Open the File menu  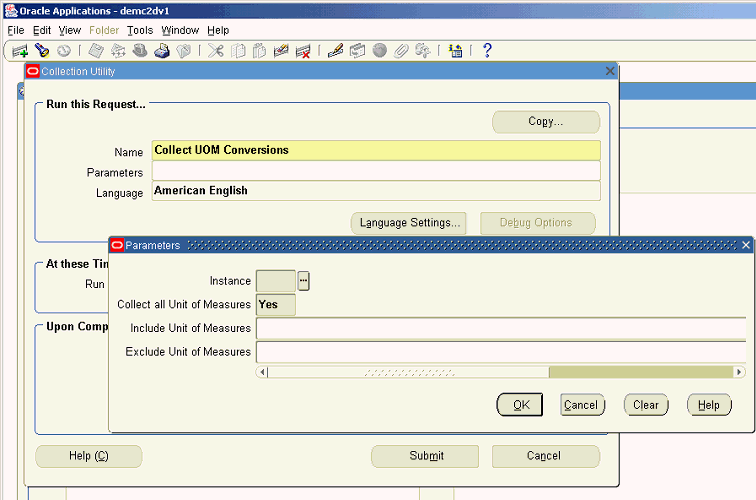tap(15, 30)
